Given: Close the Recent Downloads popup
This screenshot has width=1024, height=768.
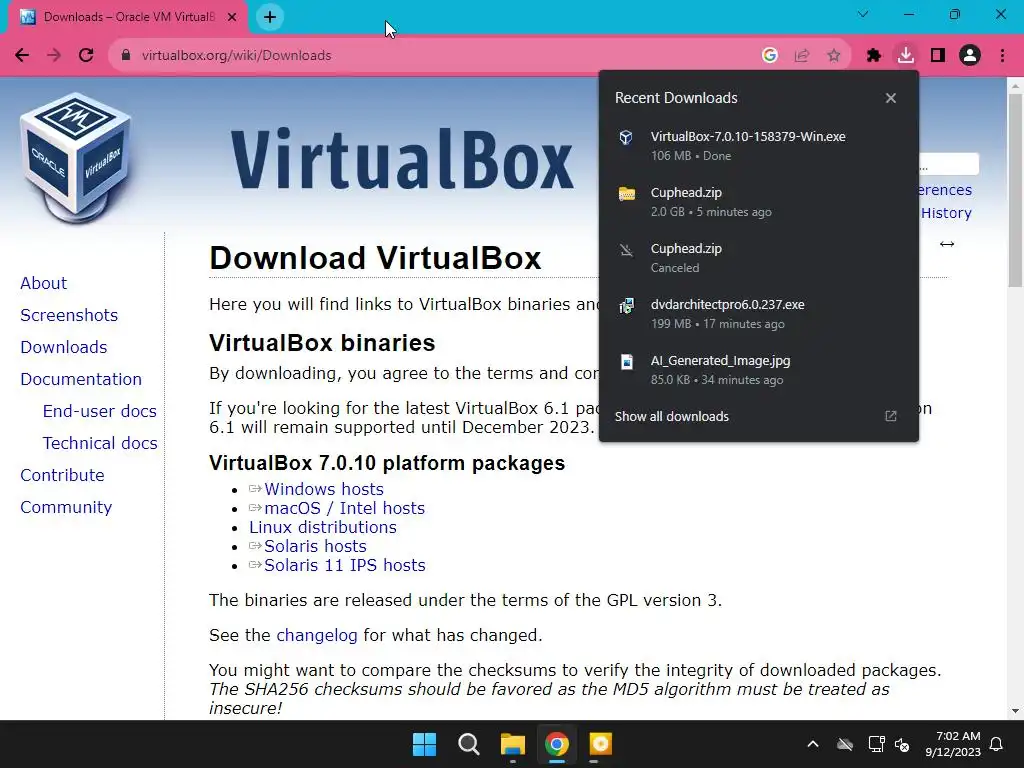Looking at the screenshot, I should click(891, 98).
